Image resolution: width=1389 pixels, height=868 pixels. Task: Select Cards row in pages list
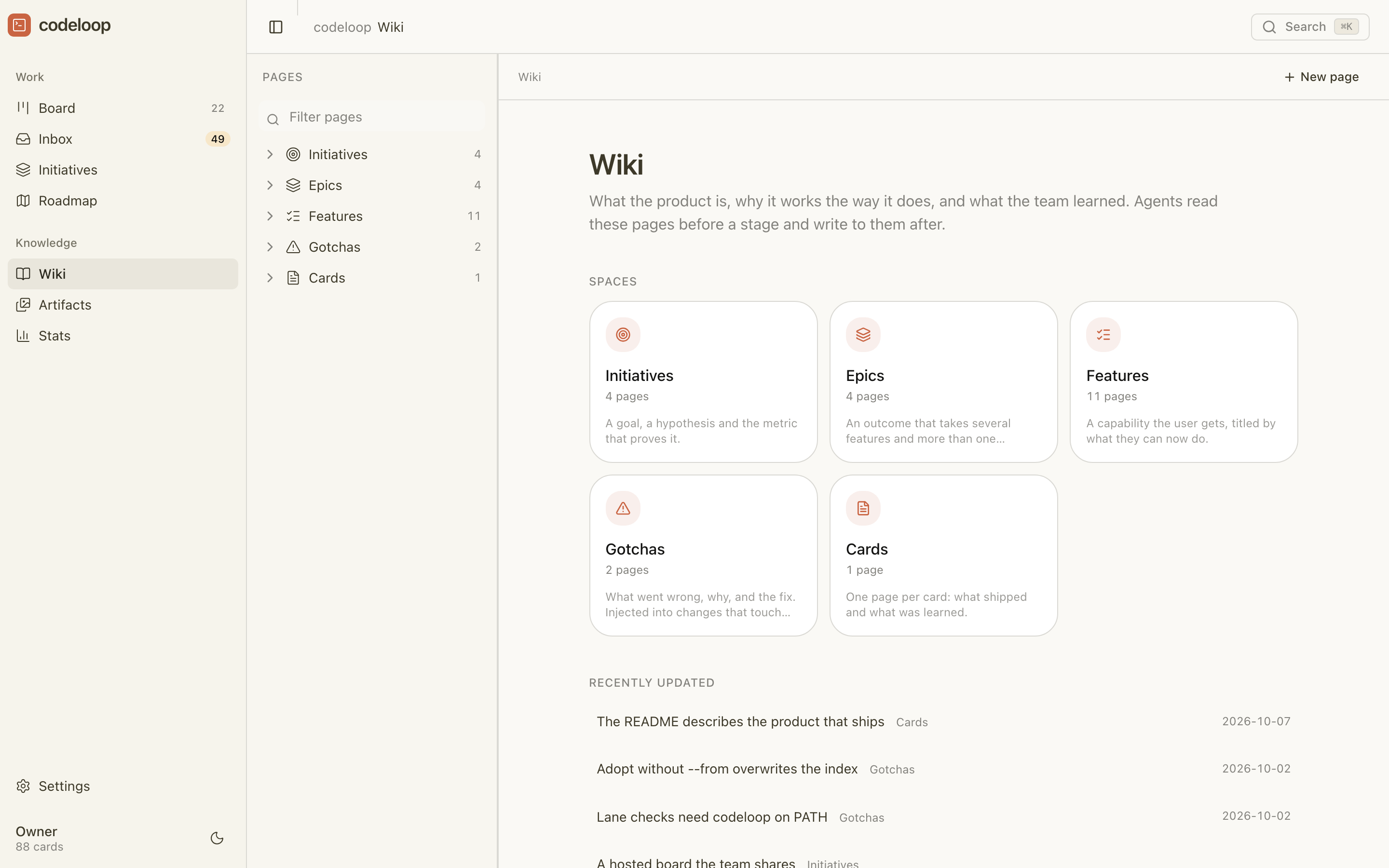(x=372, y=278)
